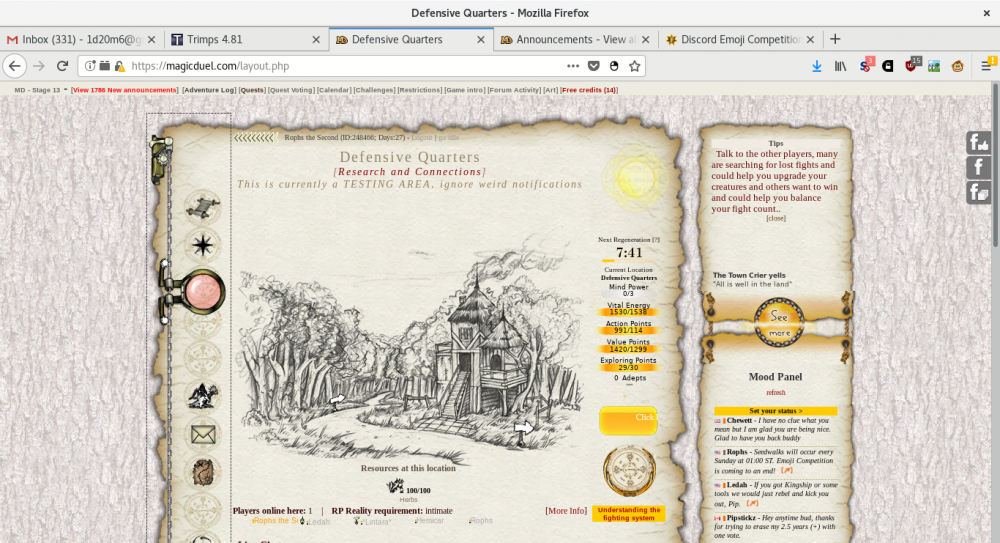Image resolution: width=1000 pixels, height=543 pixels.
Task: Switch to Inbox (331) tab
Action: click(x=81, y=40)
